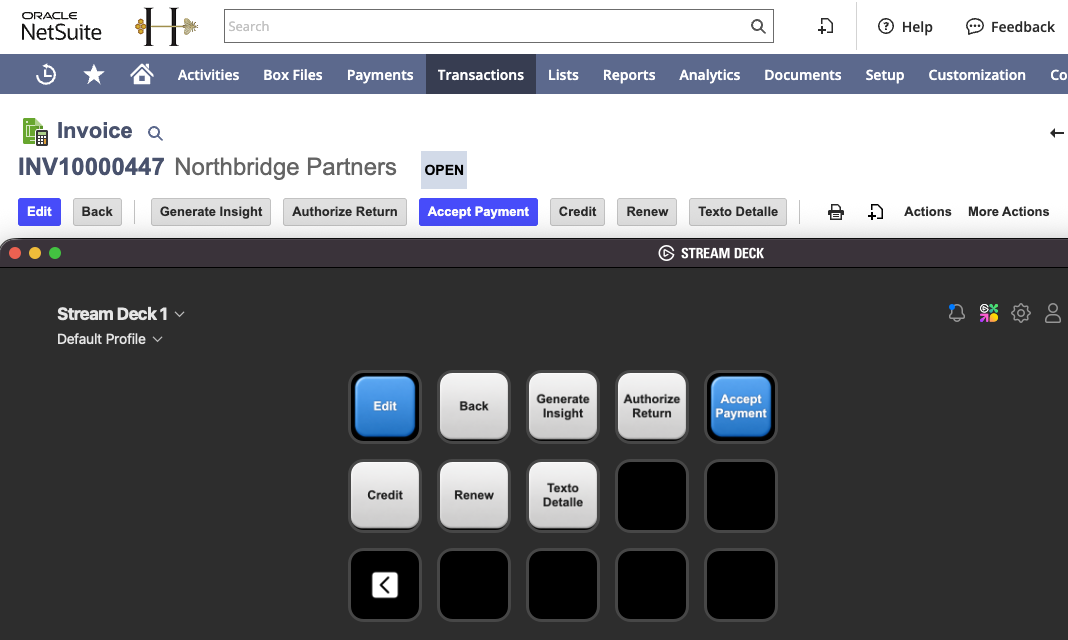Click the Oracle NetSuite logo
The image size is (1068, 640).
61,27
